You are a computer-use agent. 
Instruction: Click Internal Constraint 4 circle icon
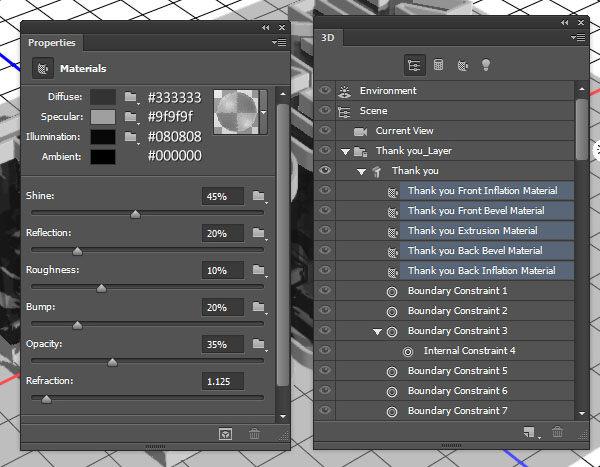[x=408, y=351]
